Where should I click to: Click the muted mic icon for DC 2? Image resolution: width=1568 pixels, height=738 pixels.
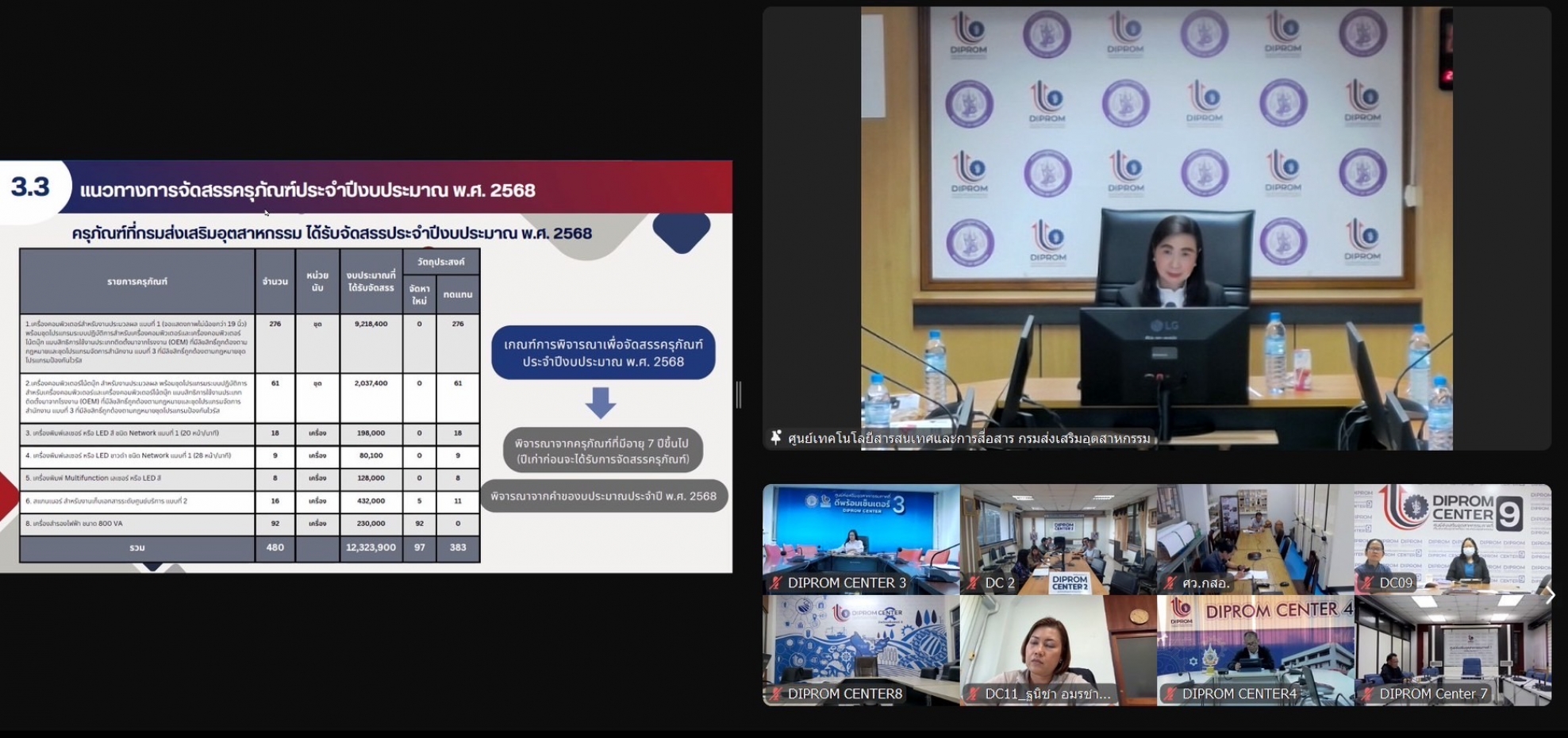pyautogui.click(x=974, y=583)
